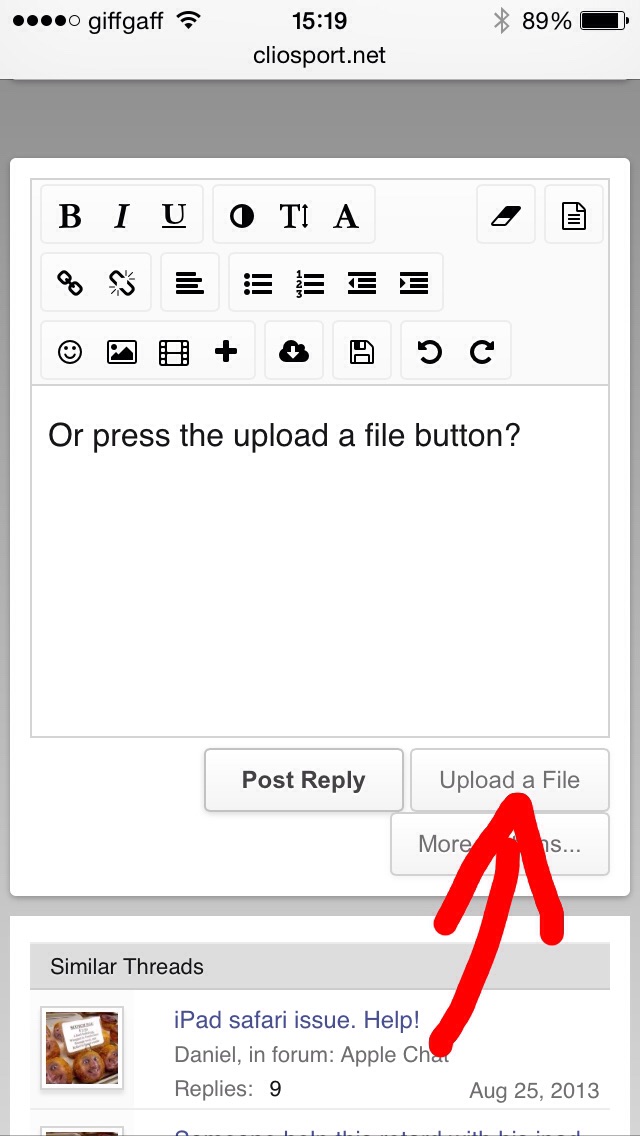Click the remove formatting eraser icon
The image size is (640, 1136).
[507, 215]
